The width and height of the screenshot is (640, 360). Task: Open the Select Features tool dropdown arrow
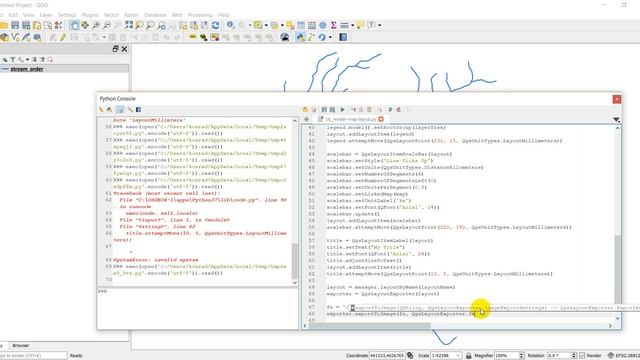pyautogui.click(x=266, y=25)
